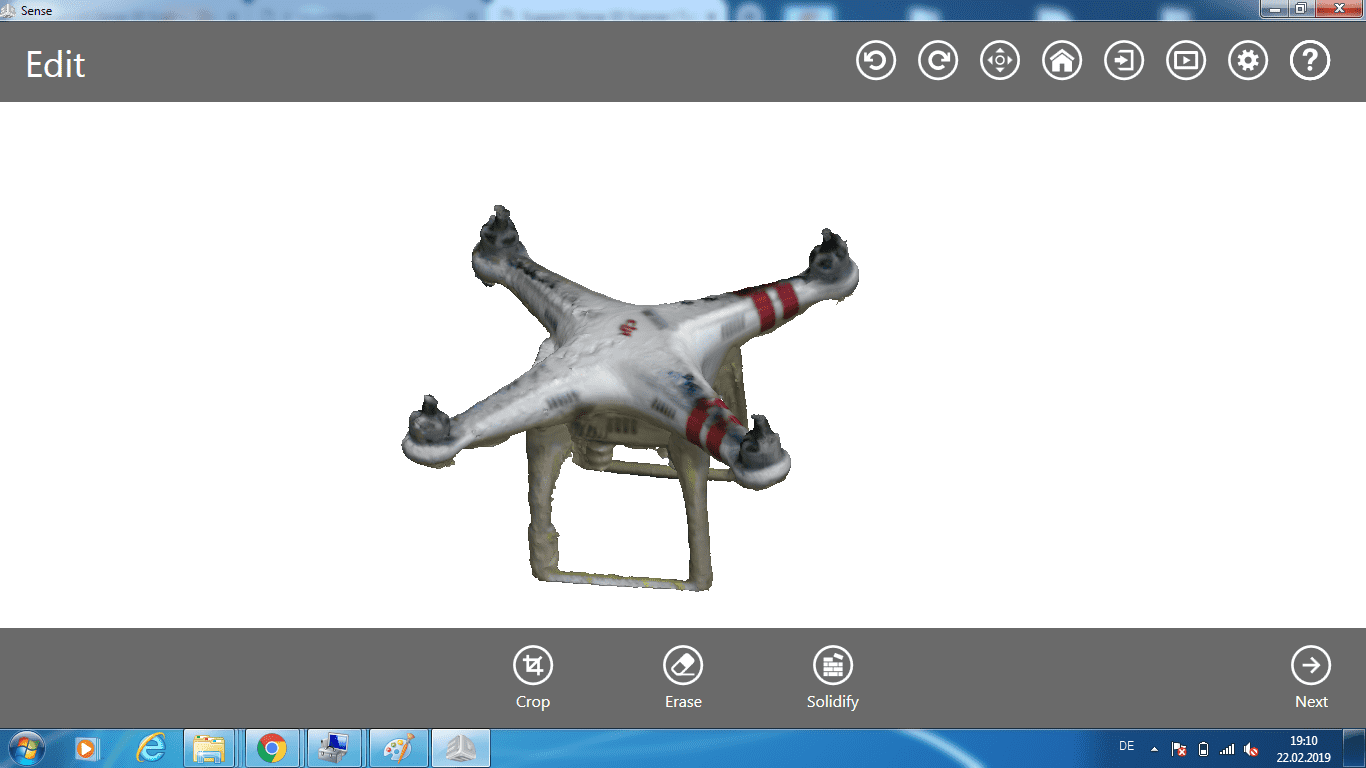Open the DE input language selector
Image resolution: width=1366 pixels, height=768 pixels.
1127,746
